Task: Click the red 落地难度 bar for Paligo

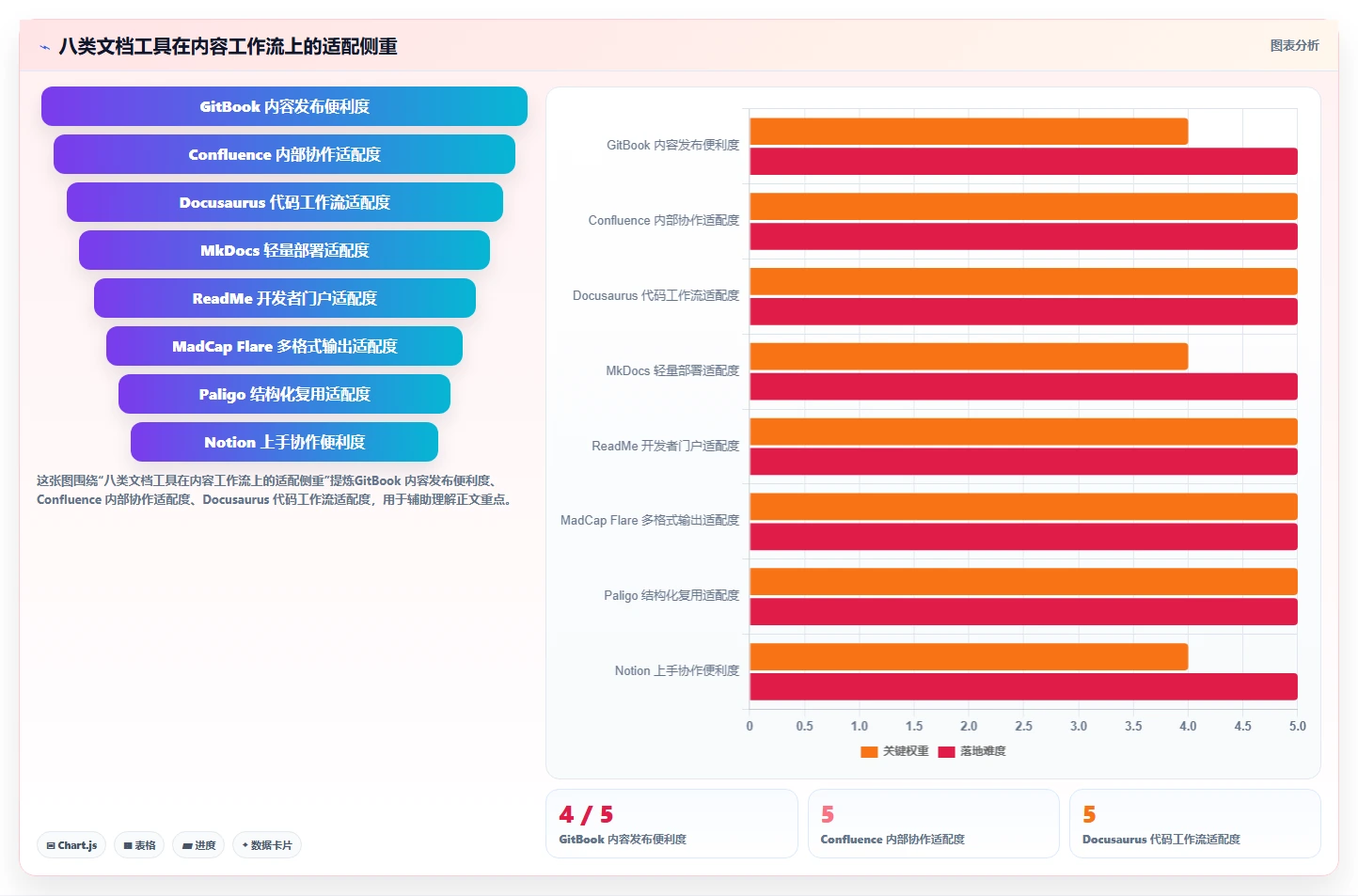Action: coord(1023,612)
